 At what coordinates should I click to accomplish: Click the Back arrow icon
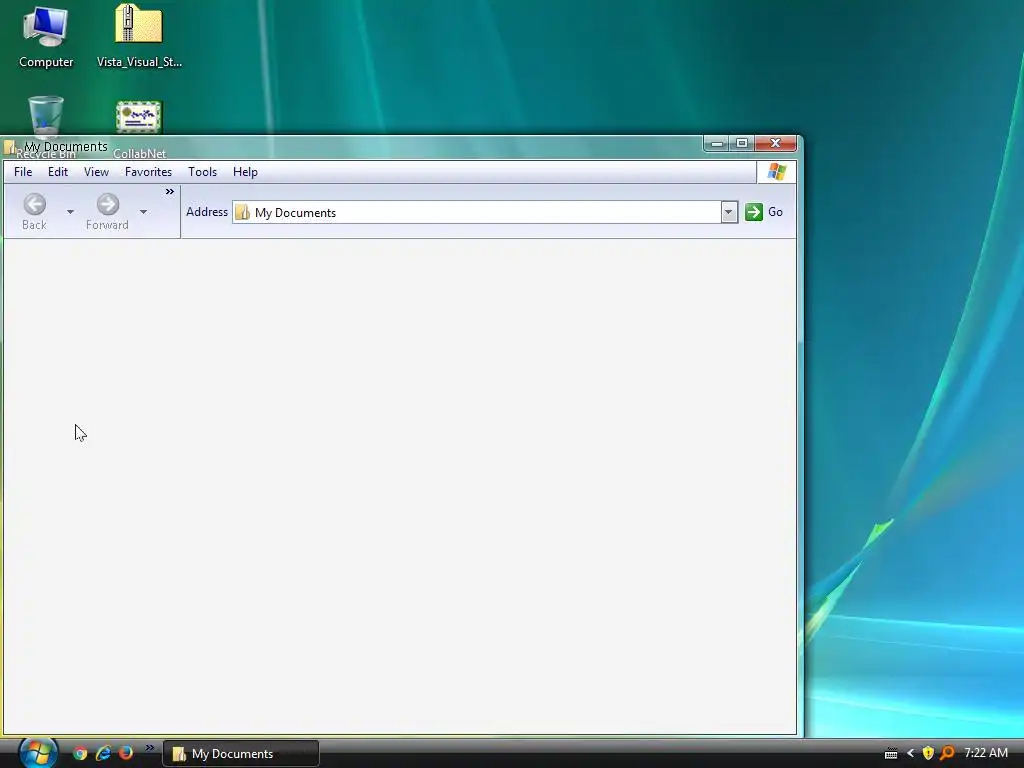35,204
